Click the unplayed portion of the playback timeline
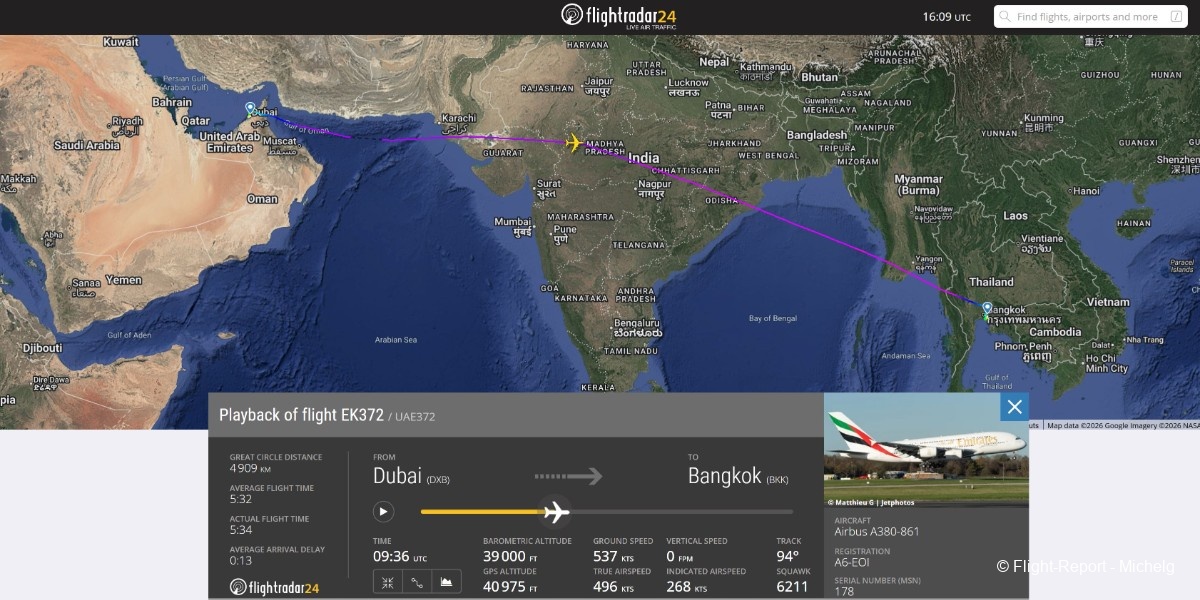This screenshot has height=600, width=1200. pyautogui.click(x=681, y=512)
